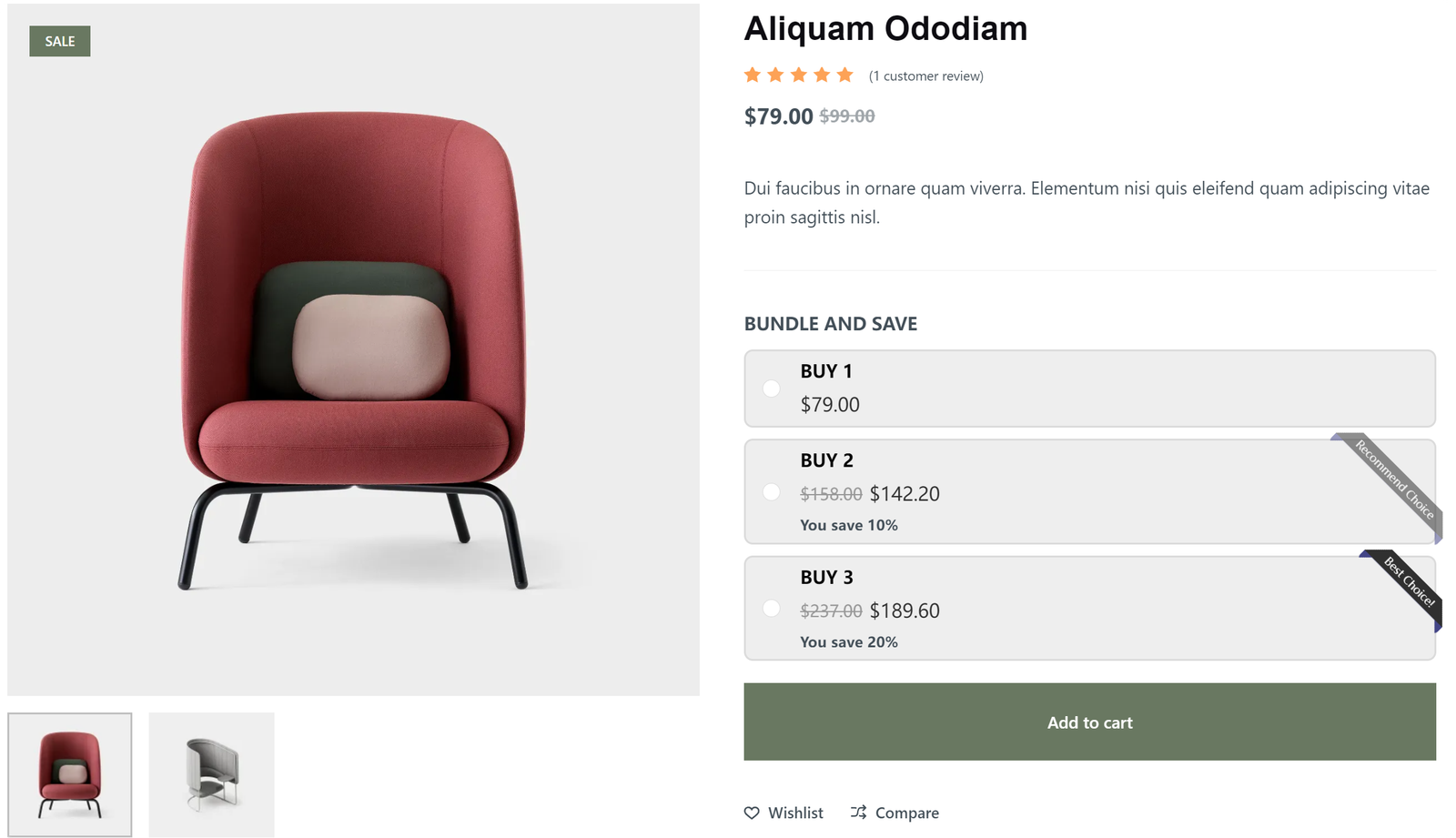Click the Recommend Choice ribbon
The image size is (1456, 838).
[1391, 484]
